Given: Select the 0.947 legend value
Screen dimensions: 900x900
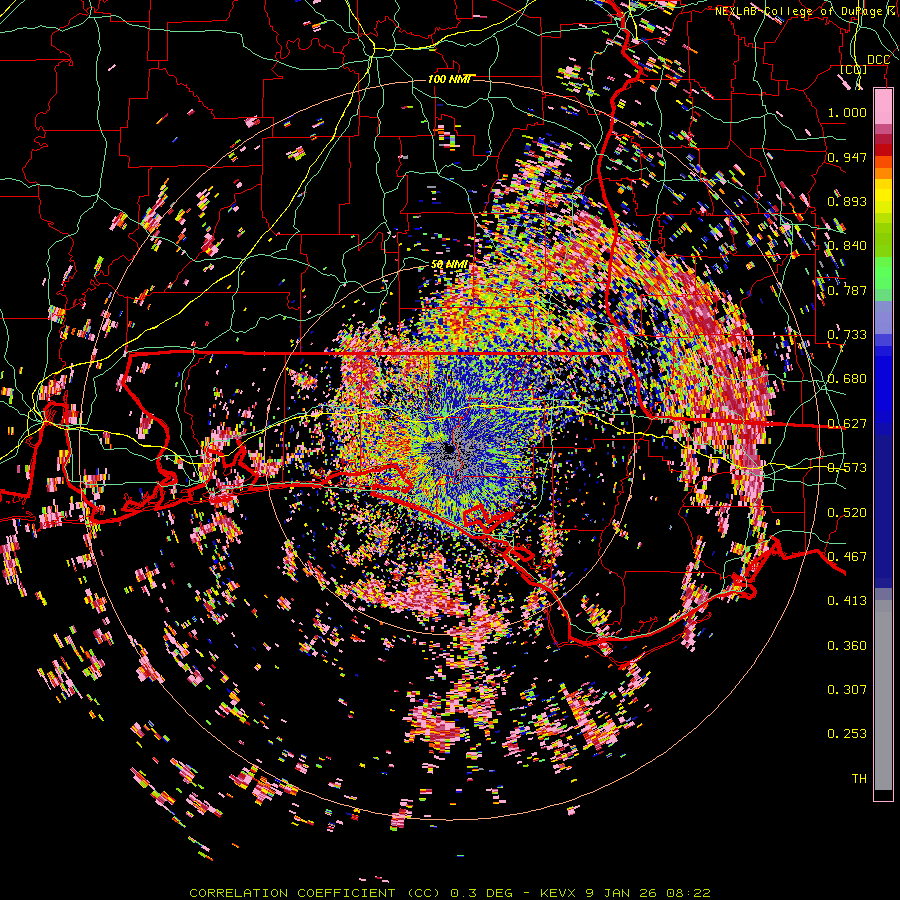Looking at the screenshot, I should click(x=847, y=157).
